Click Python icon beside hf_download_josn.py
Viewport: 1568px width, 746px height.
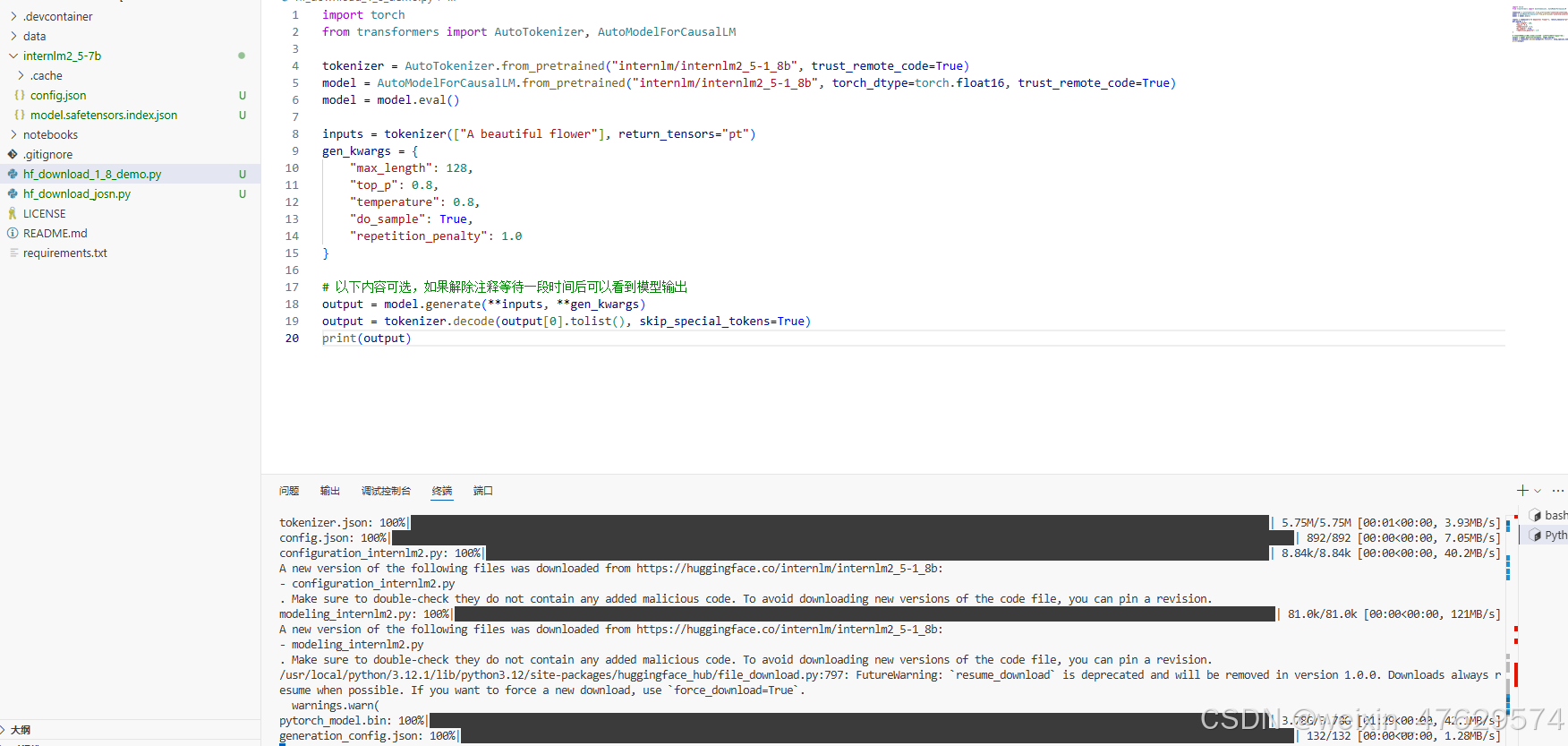pos(13,193)
